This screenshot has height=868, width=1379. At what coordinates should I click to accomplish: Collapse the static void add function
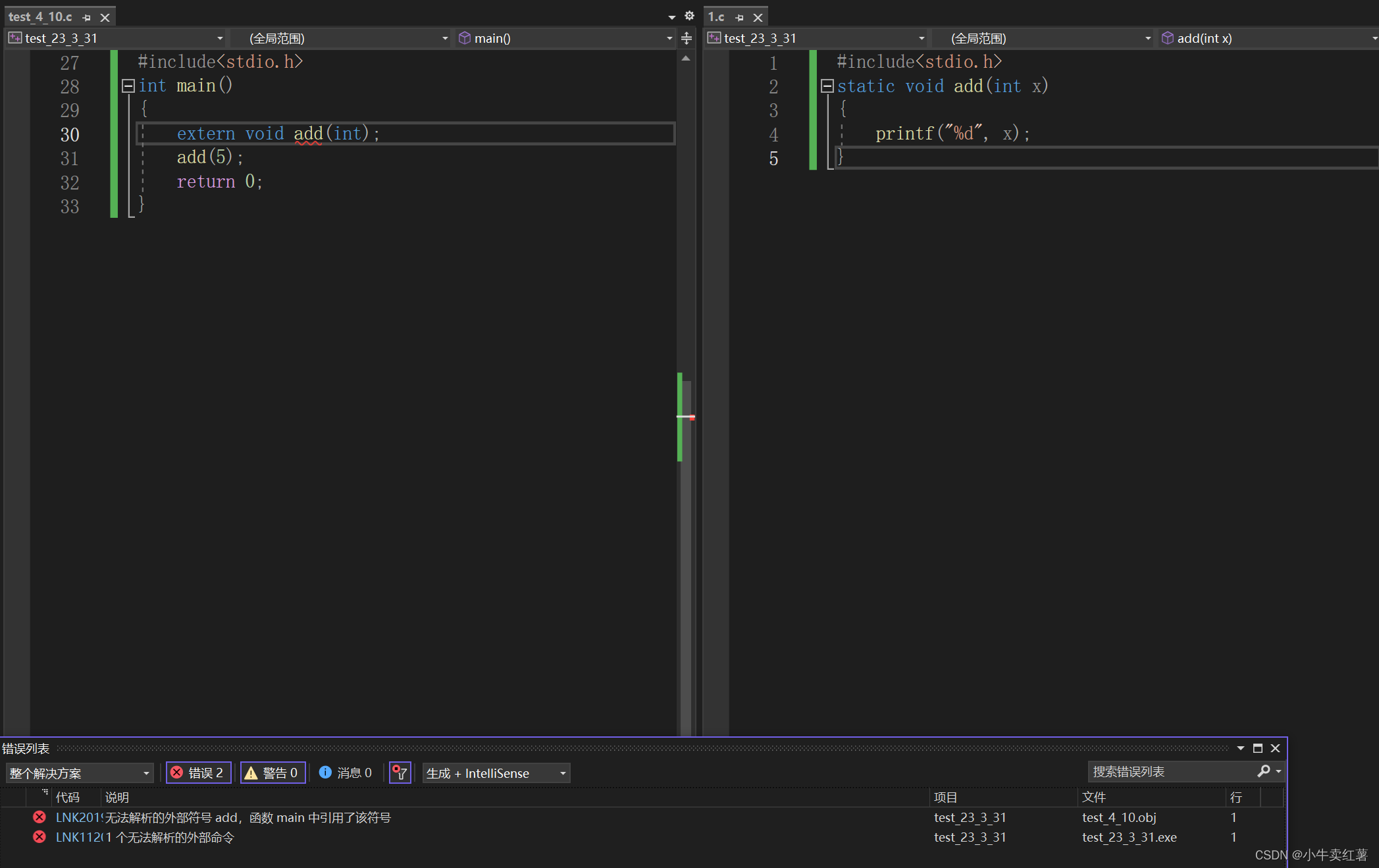tap(827, 86)
